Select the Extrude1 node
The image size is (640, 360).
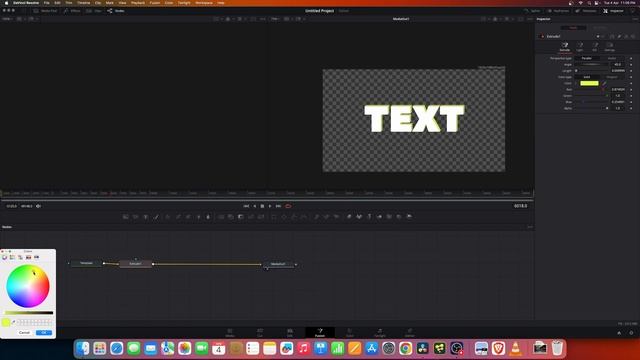136,264
